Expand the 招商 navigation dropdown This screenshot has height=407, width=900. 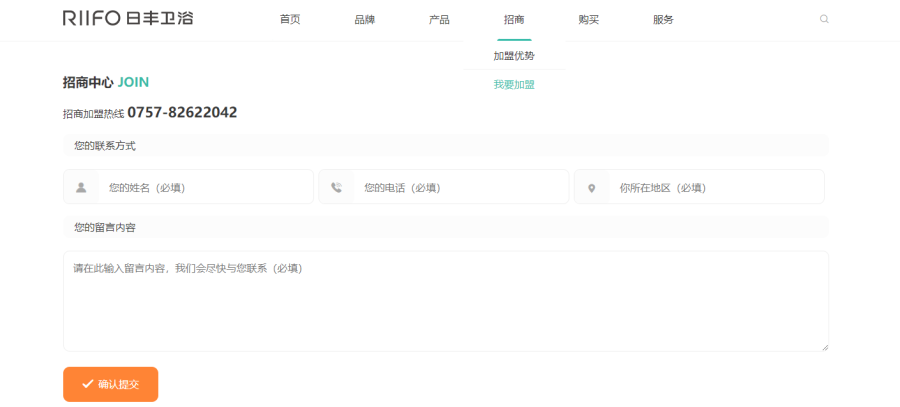[514, 20]
